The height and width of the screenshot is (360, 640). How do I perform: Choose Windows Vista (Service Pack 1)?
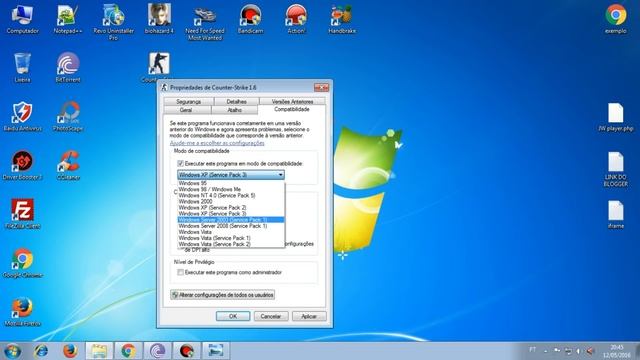pyautogui.click(x=231, y=238)
